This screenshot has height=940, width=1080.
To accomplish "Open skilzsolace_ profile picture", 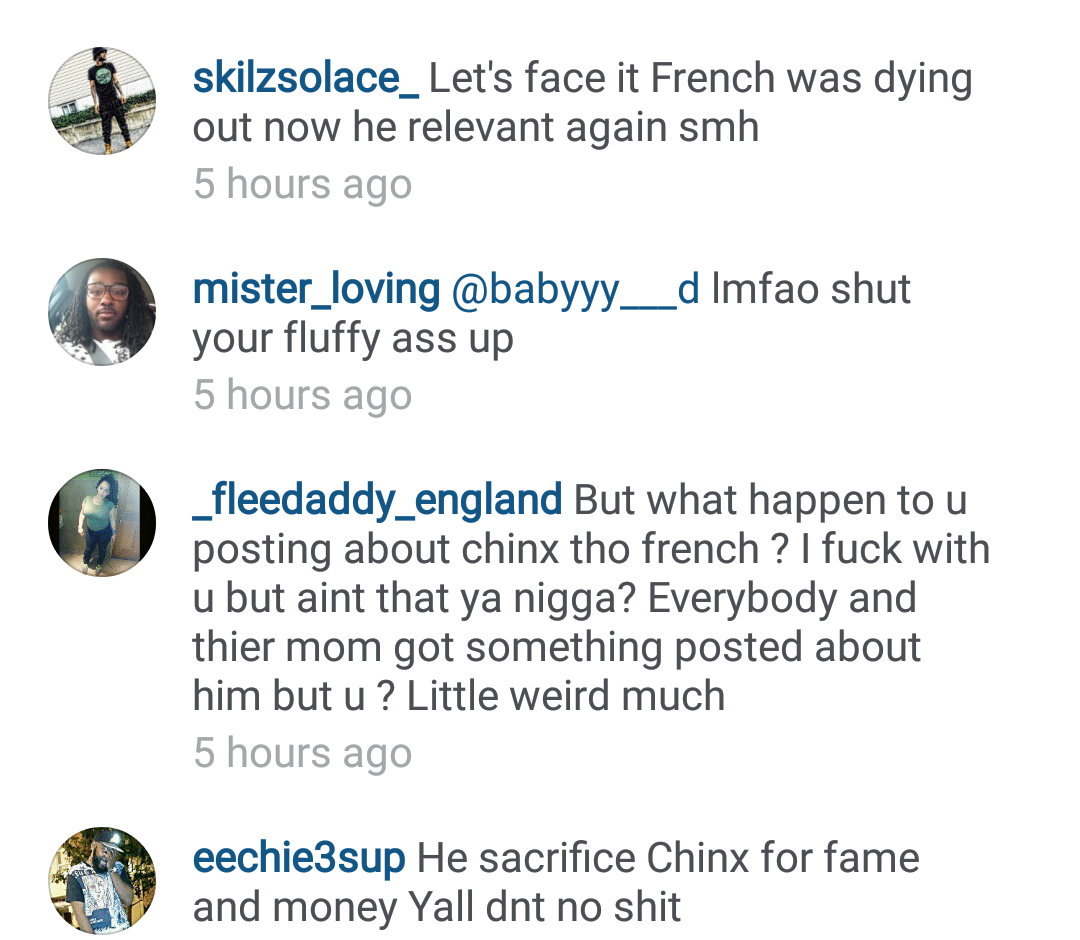I will tap(102, 101).
